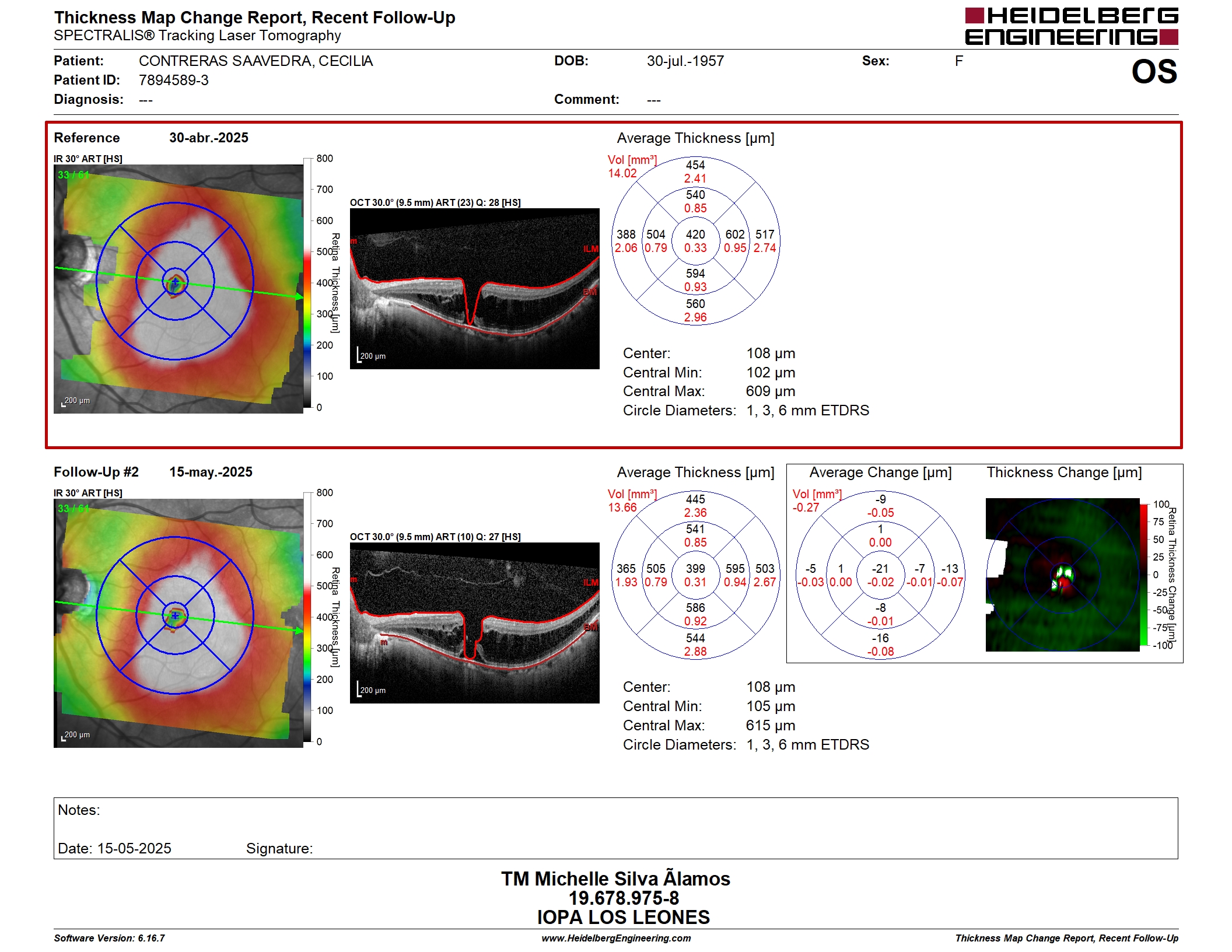Select the Reference date 30-abr.-2025
1232x952 pixels.
[x=209, y=138]
